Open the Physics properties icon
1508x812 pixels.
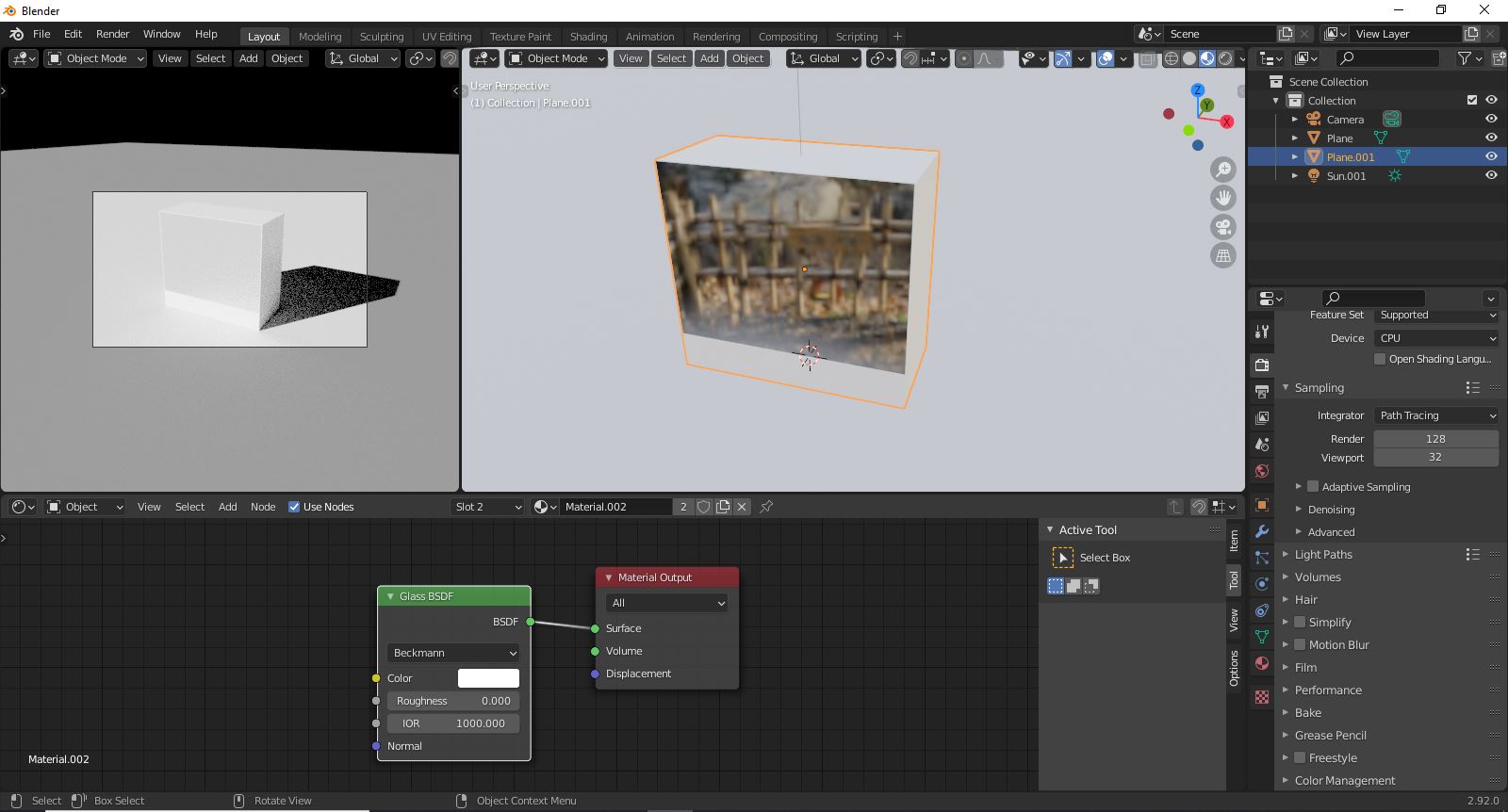click(1262, 584)
